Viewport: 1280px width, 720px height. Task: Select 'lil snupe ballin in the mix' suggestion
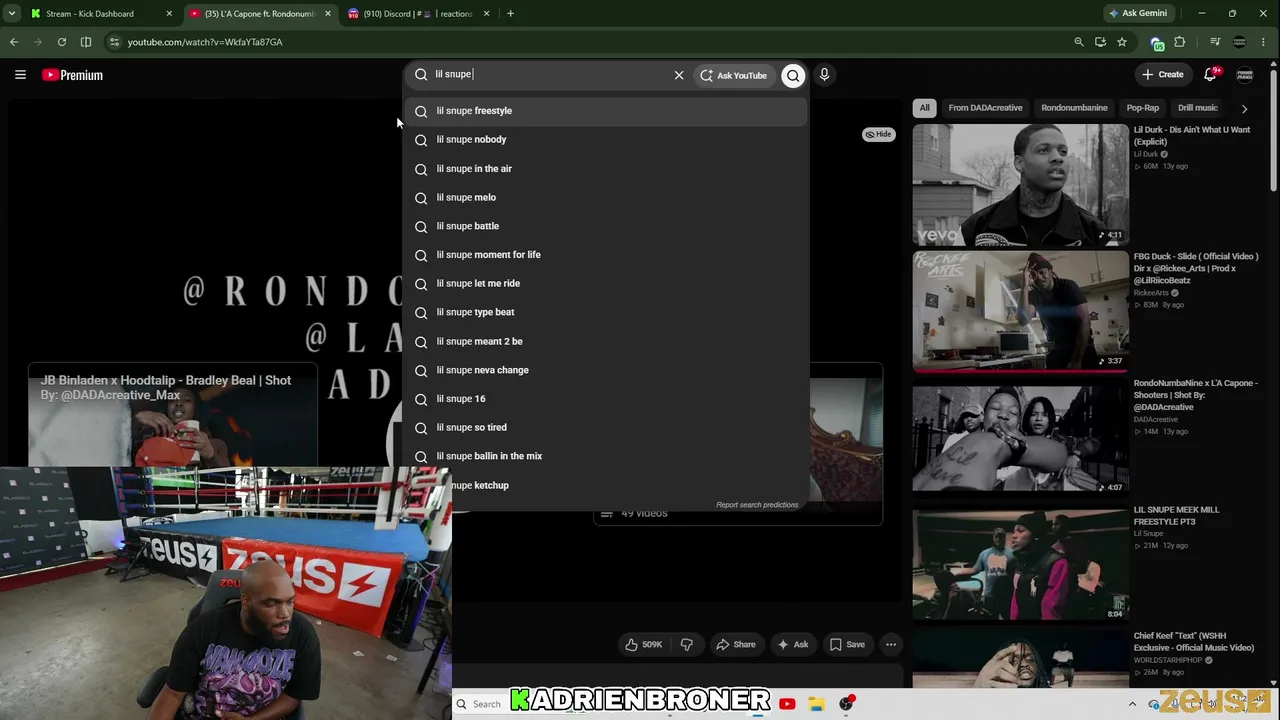tap(605, 456)
